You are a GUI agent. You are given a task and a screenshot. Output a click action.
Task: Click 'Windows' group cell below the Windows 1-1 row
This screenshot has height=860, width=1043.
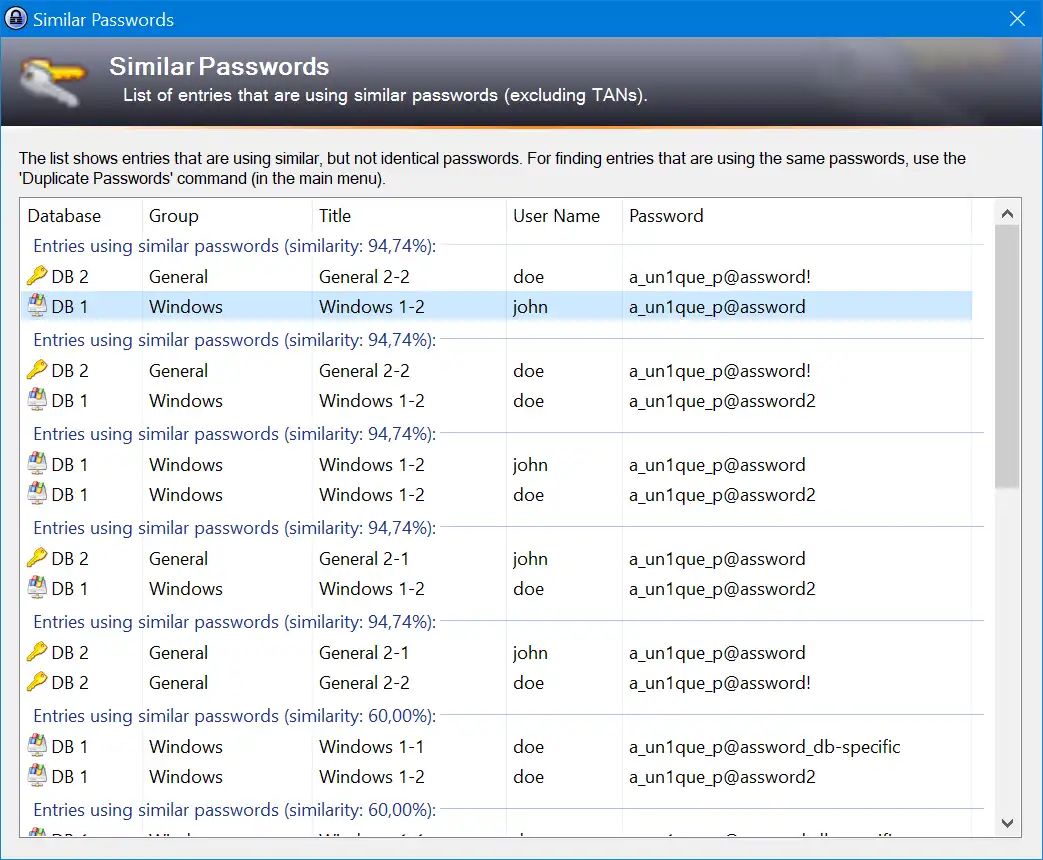186,777
